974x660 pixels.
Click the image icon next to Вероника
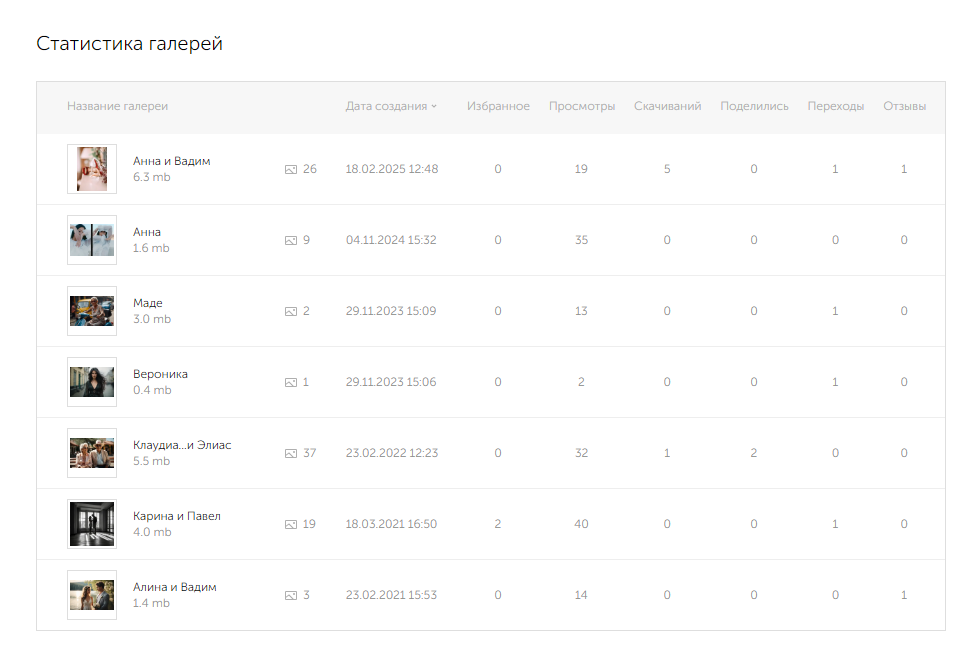tap(291, 383)
